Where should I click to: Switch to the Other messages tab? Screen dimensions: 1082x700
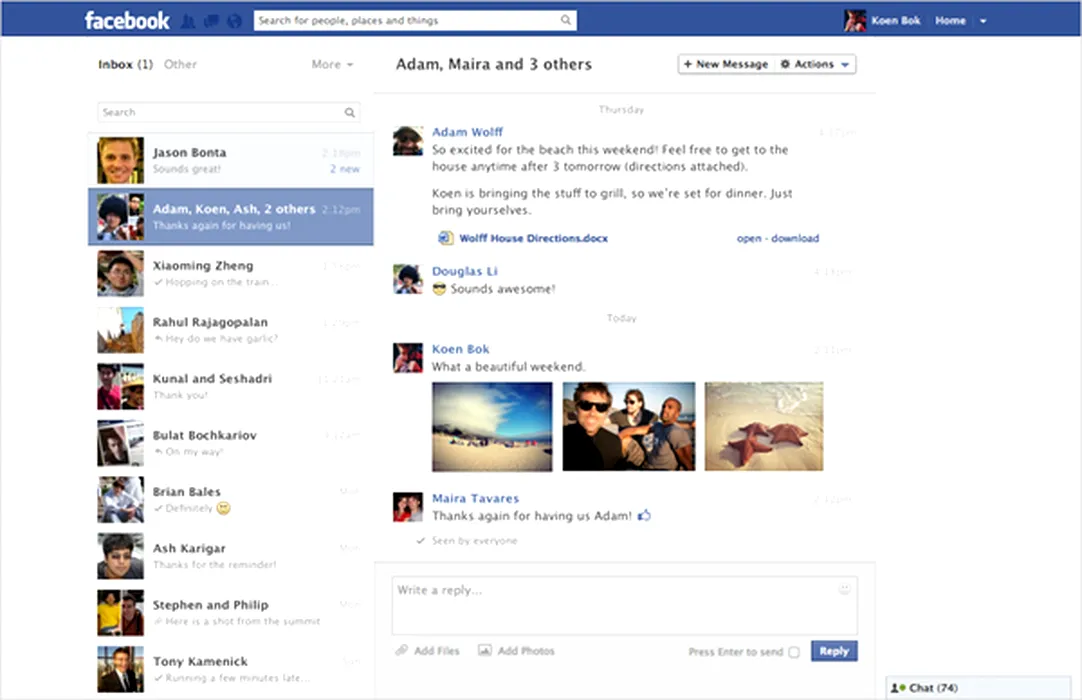(x=180, y=64)
